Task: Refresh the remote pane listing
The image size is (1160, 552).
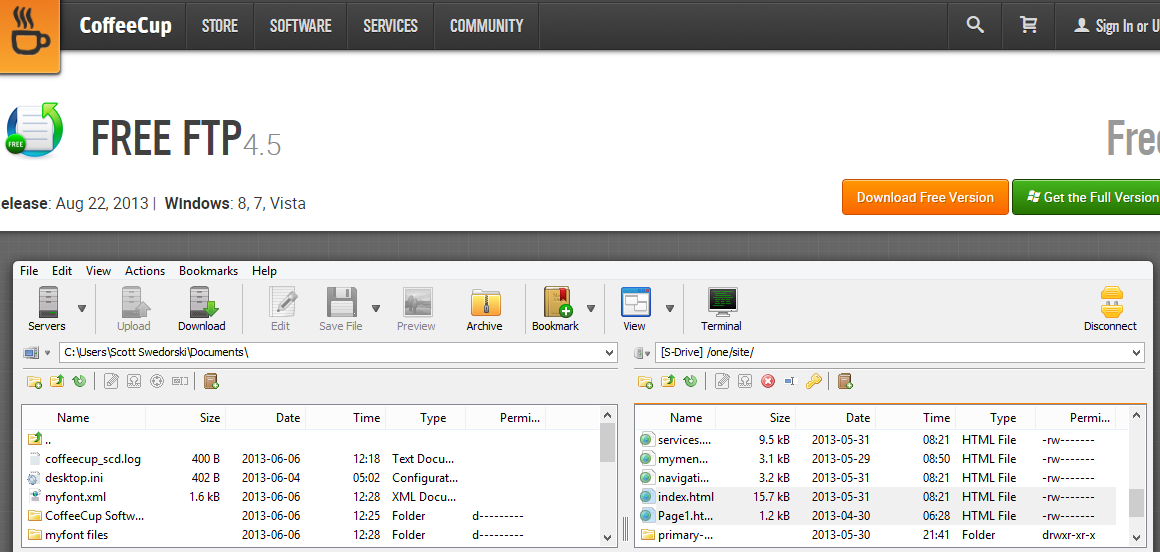Action: click(690, 381)
